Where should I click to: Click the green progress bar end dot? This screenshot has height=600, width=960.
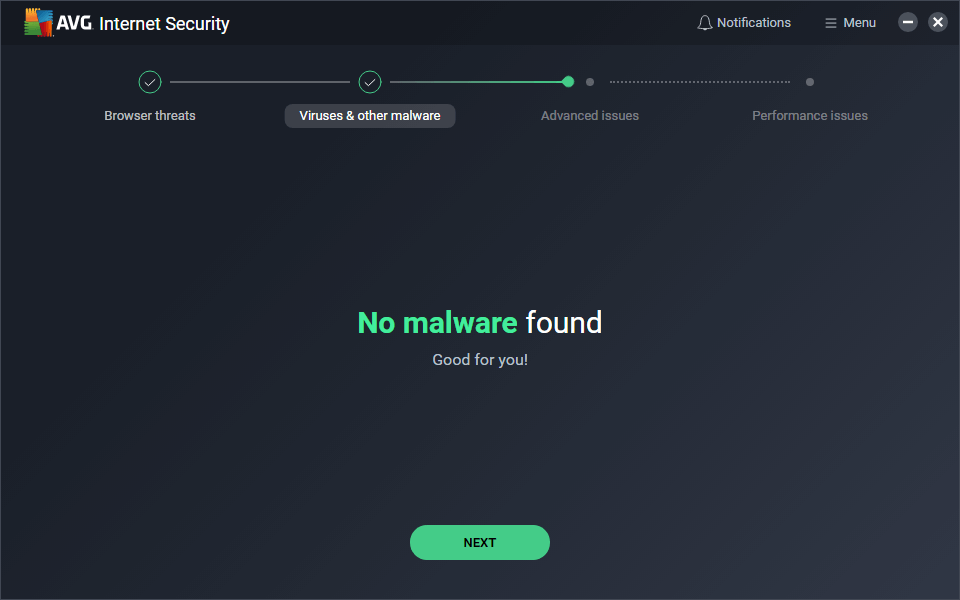[568, 82]
